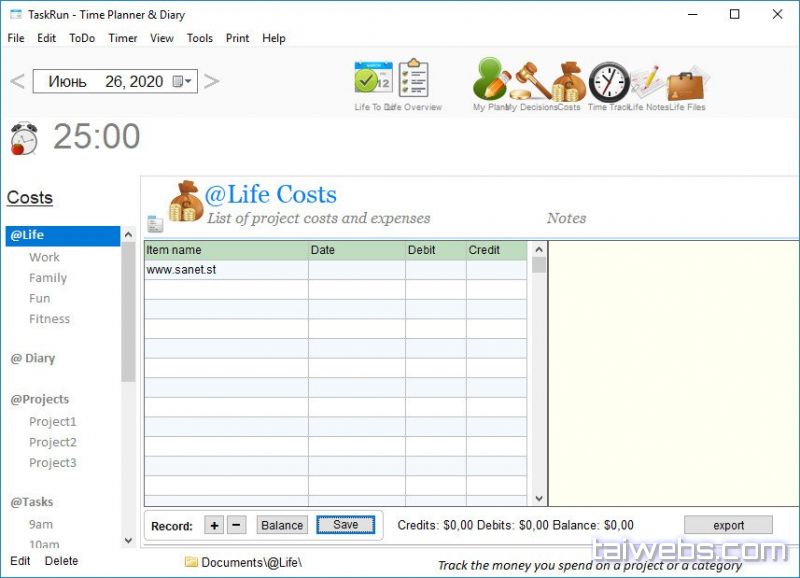
Task: Open the date picker calendar dropdown
Action: 183,82
